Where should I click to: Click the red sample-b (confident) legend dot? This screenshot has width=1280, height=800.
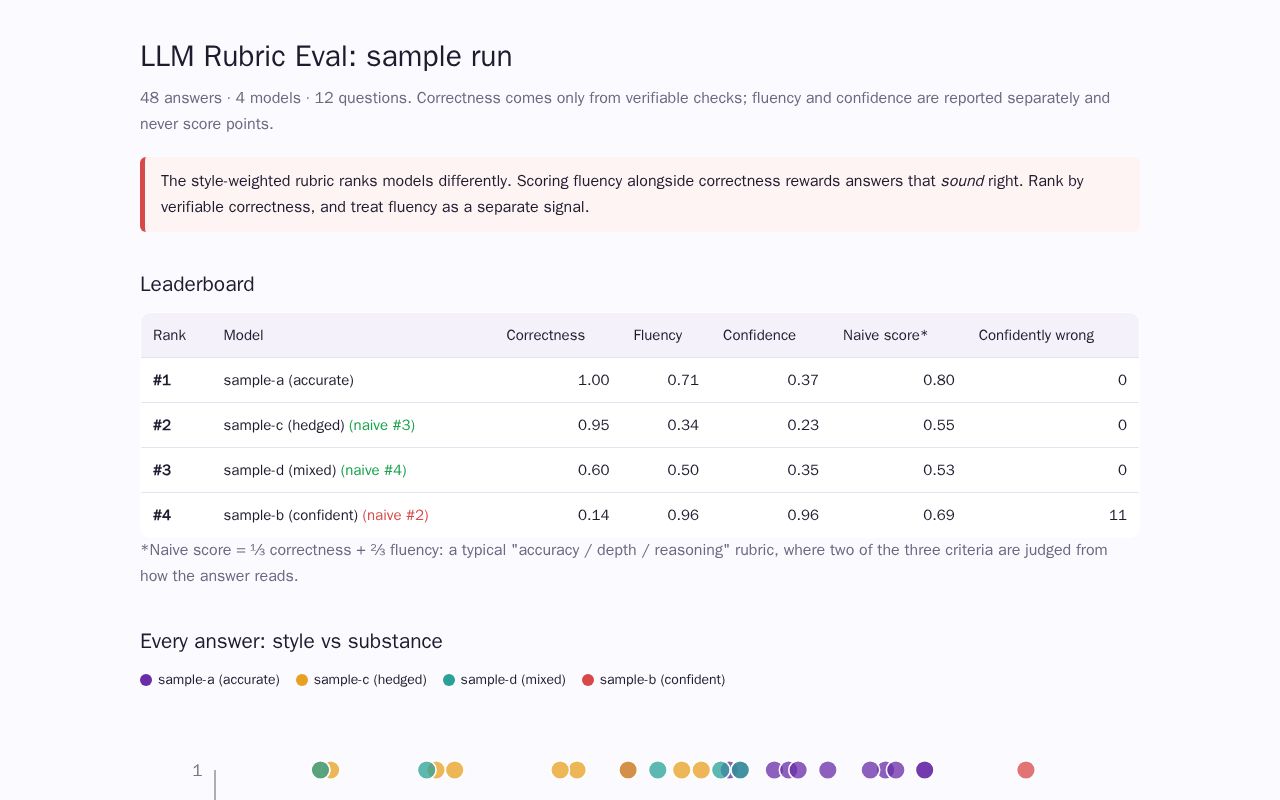point(588,680)
